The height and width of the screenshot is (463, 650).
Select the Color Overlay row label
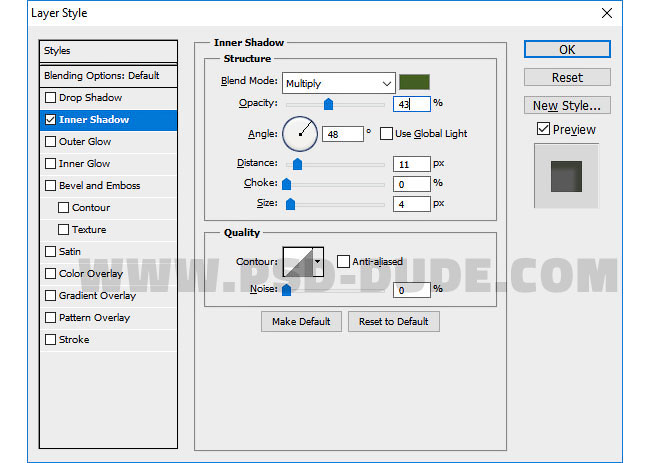91,274
